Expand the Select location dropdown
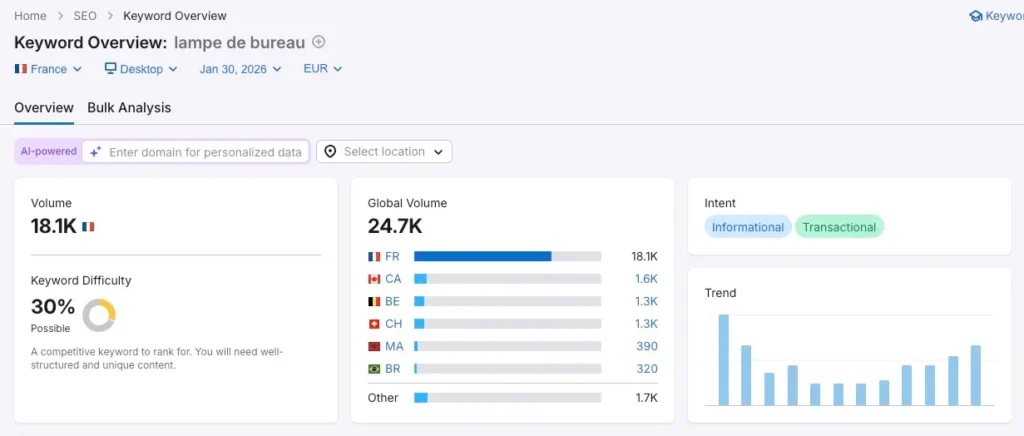This screenshot has height=436, width=1024. point(384,151)
